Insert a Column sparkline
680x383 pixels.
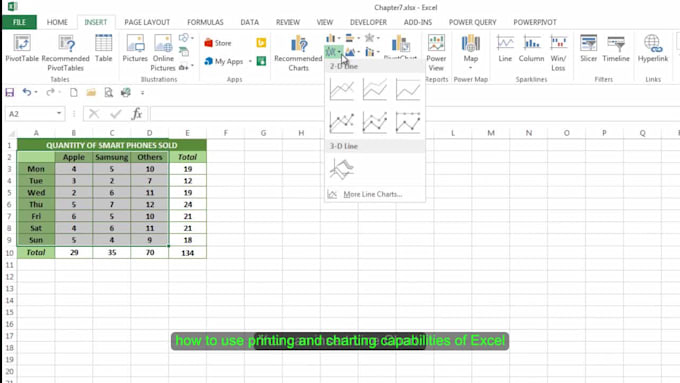[x=531, y=49]
